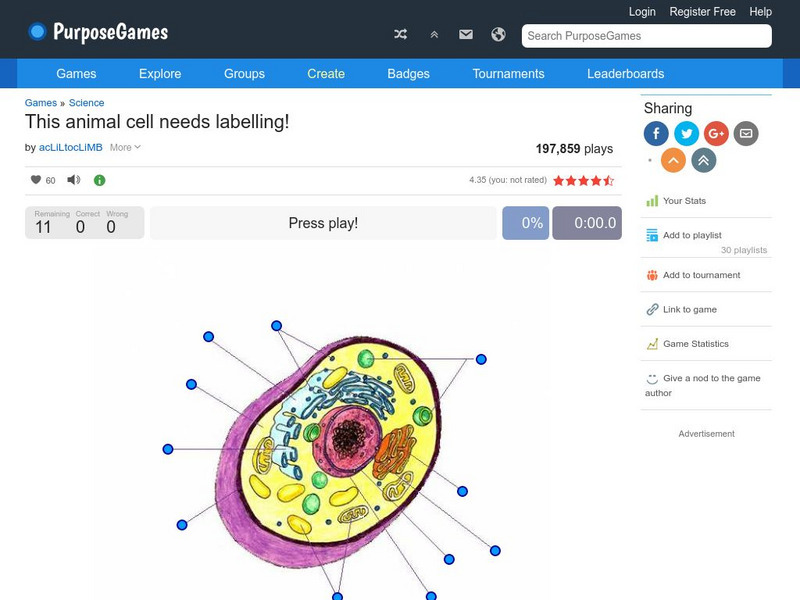Click the grey double-chevron sharing button
Image resolution: width=800 pixels, height=600 pixels.
click(x=703, y=160)
